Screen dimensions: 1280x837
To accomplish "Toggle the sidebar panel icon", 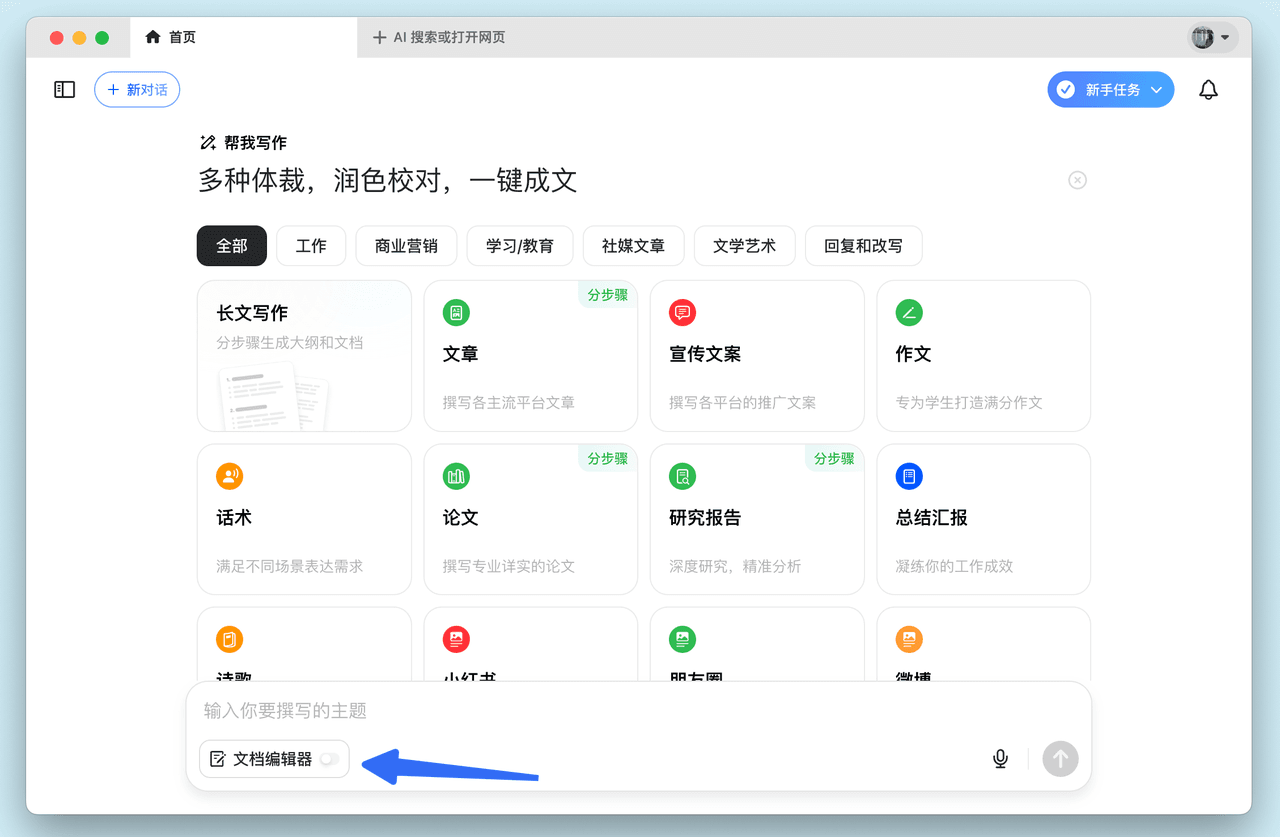I will [65, 90].
